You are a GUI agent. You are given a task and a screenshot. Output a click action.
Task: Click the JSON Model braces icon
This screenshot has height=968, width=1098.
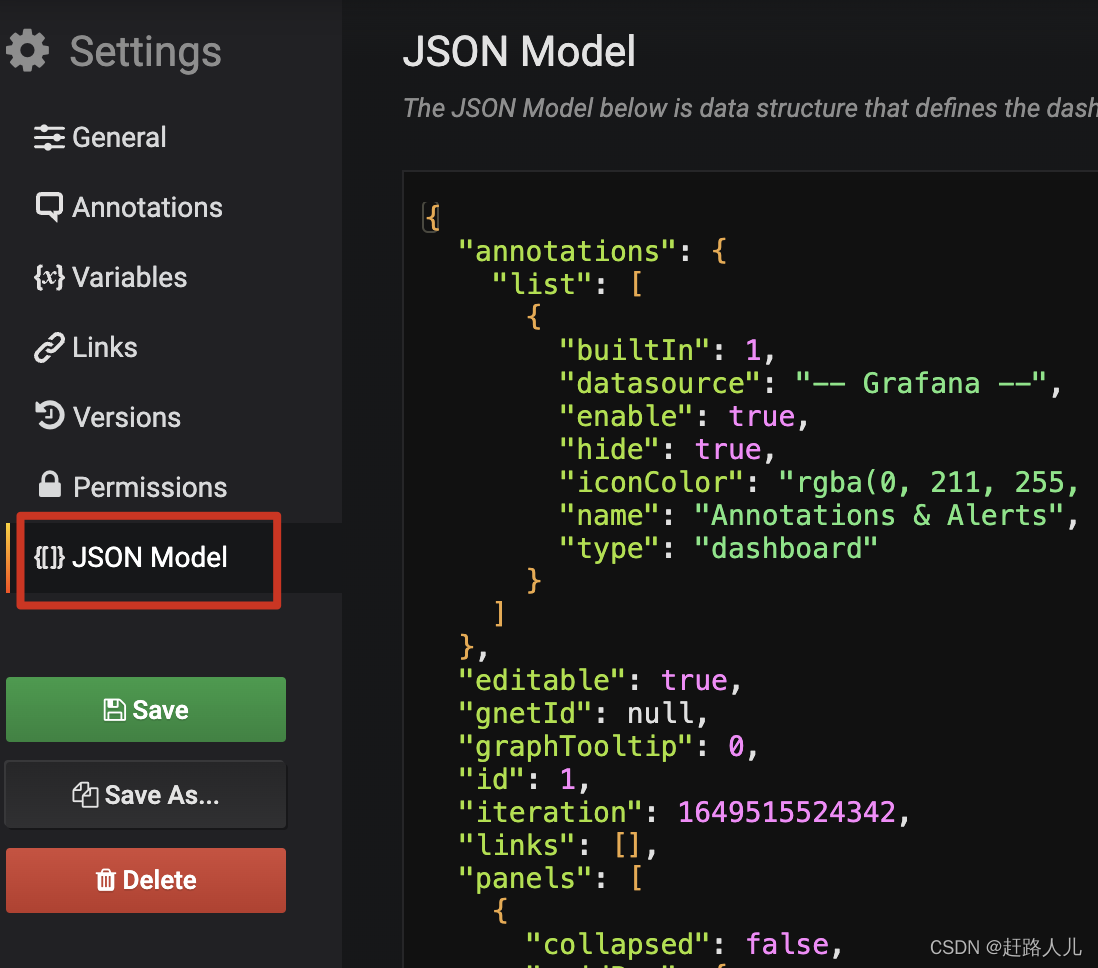pyautogui.click(x=49, y=557)
